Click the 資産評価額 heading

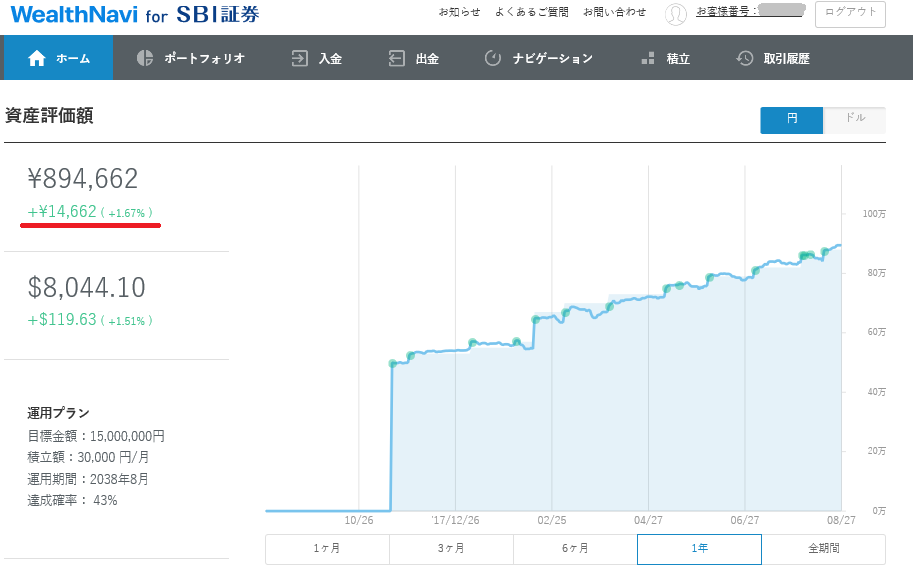coord(49,115)
